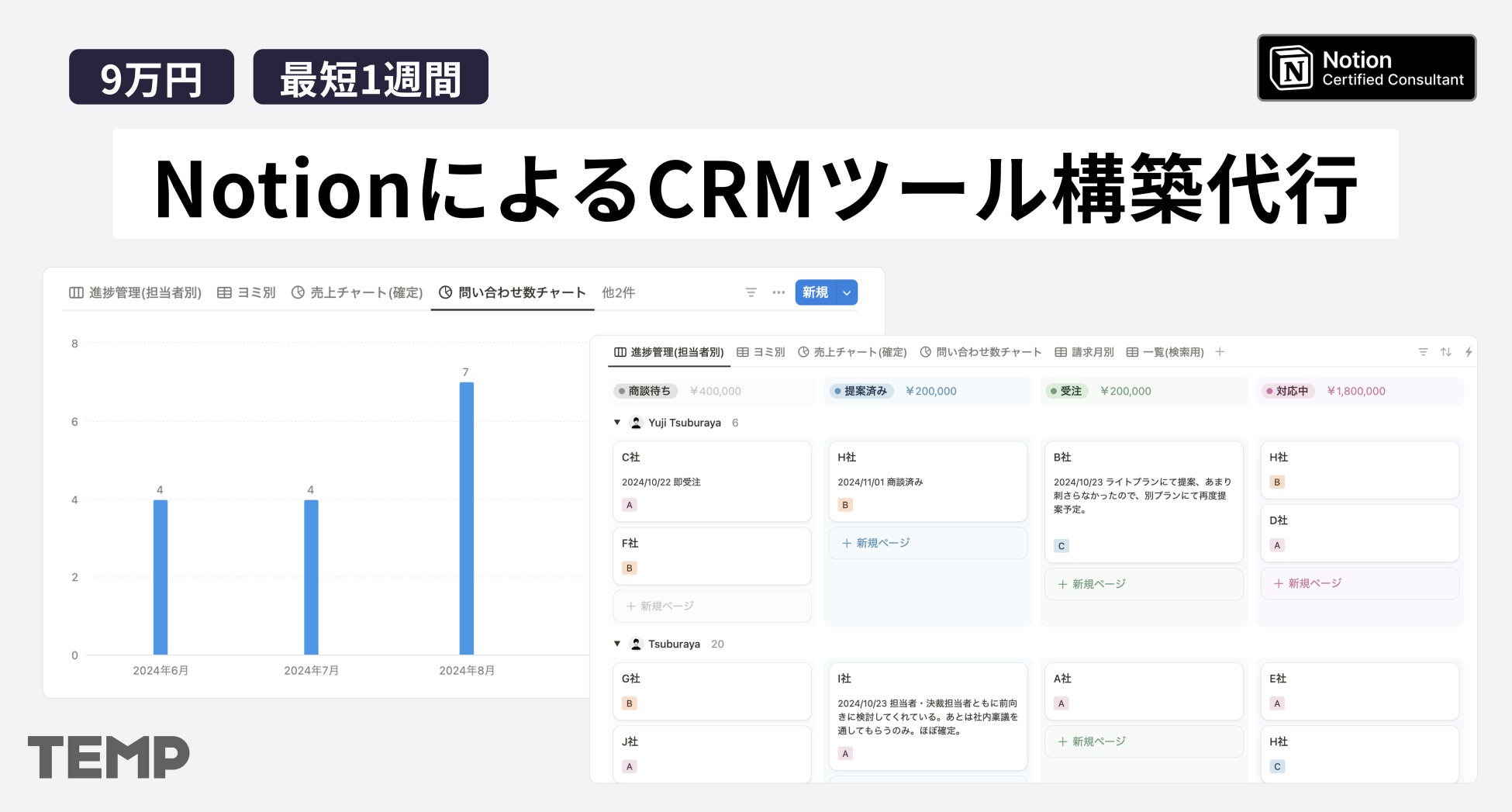1512x812 pixels.
Task: Click the 商談待ち status header
Action: pyautogui.click(x=645, y=391)
